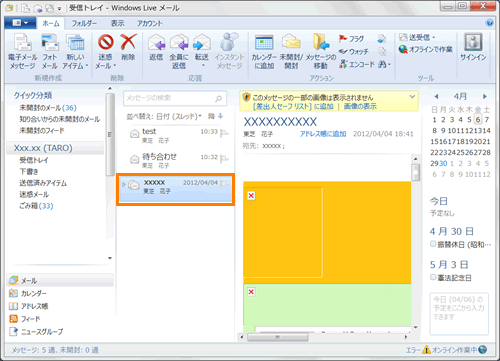This screenshot has height=361, width=500.
Task: Reply using the 返信 icon
Action: tap(156, 48)
